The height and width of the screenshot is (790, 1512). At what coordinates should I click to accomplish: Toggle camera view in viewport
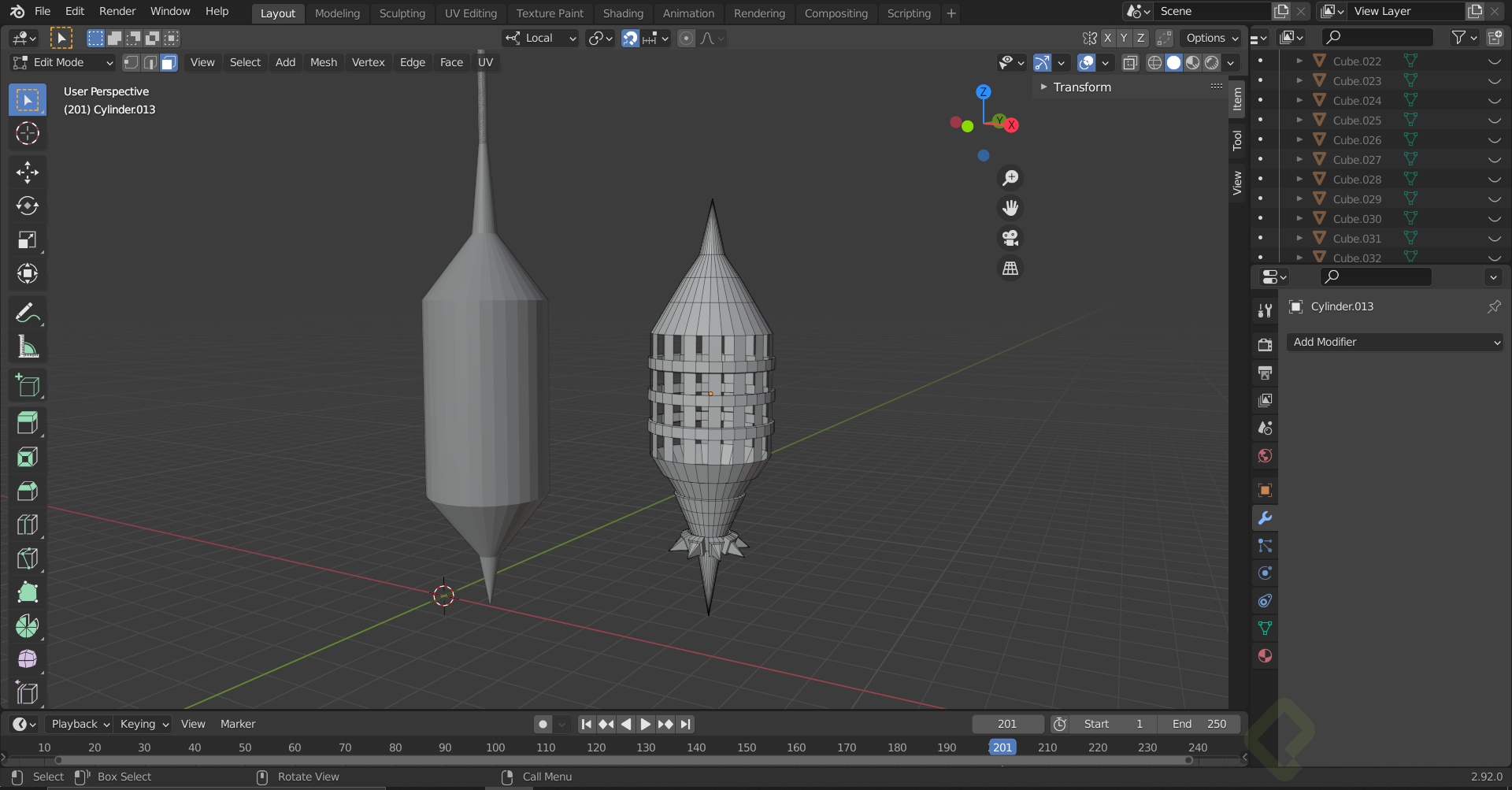pos(1010,238)
